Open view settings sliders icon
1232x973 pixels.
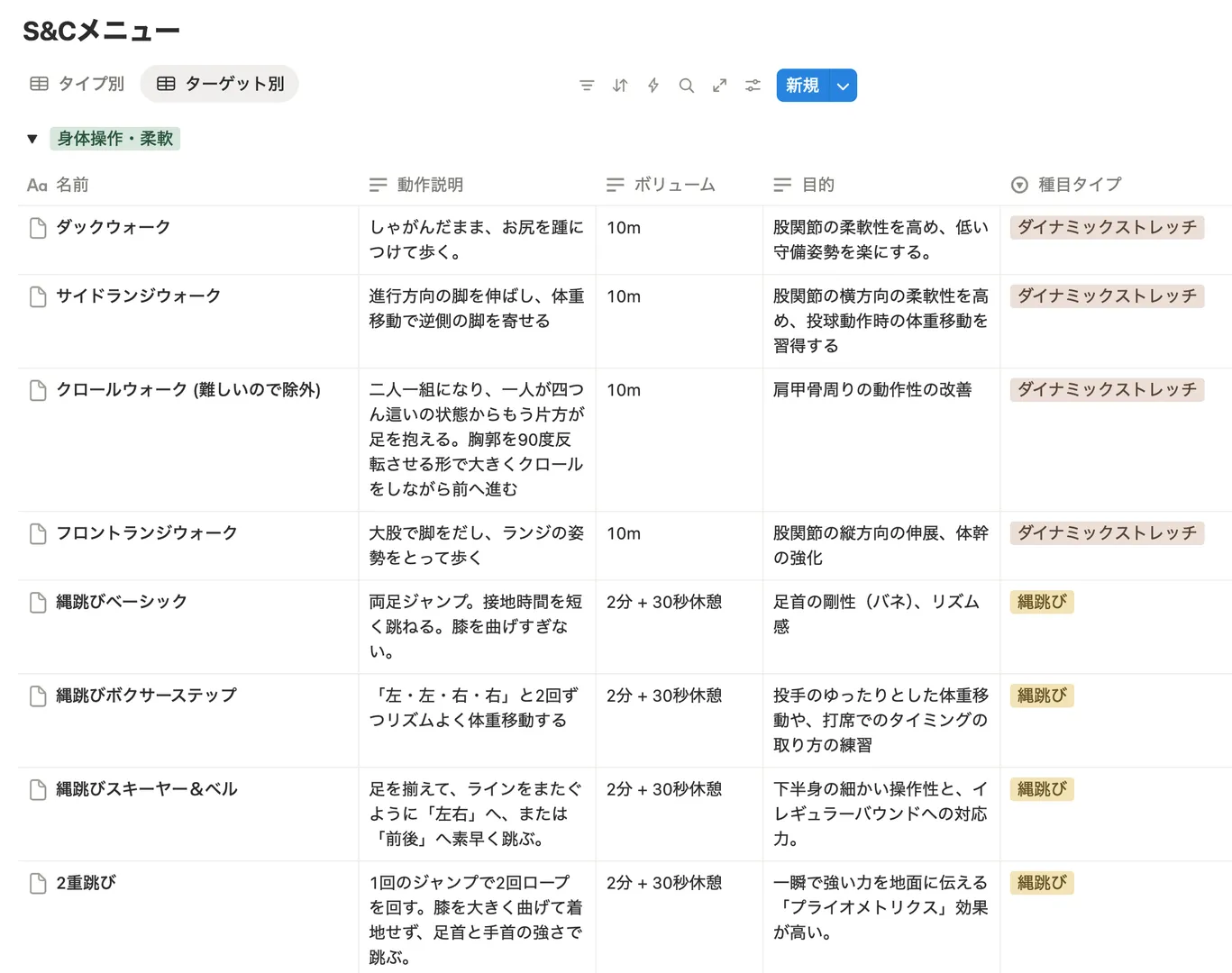click(x=753, y=86)
